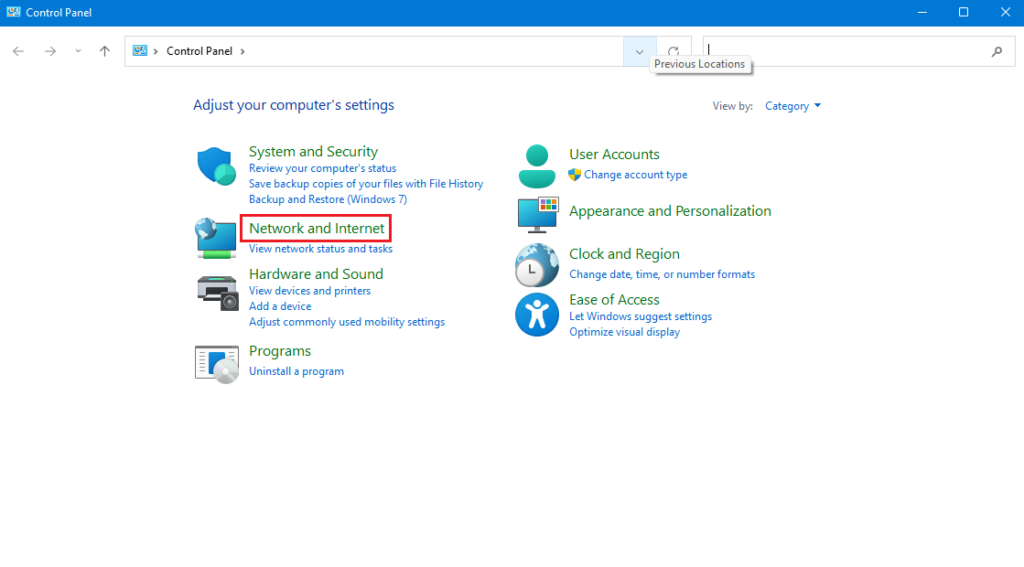Click the User Accounts person icon

537,166
